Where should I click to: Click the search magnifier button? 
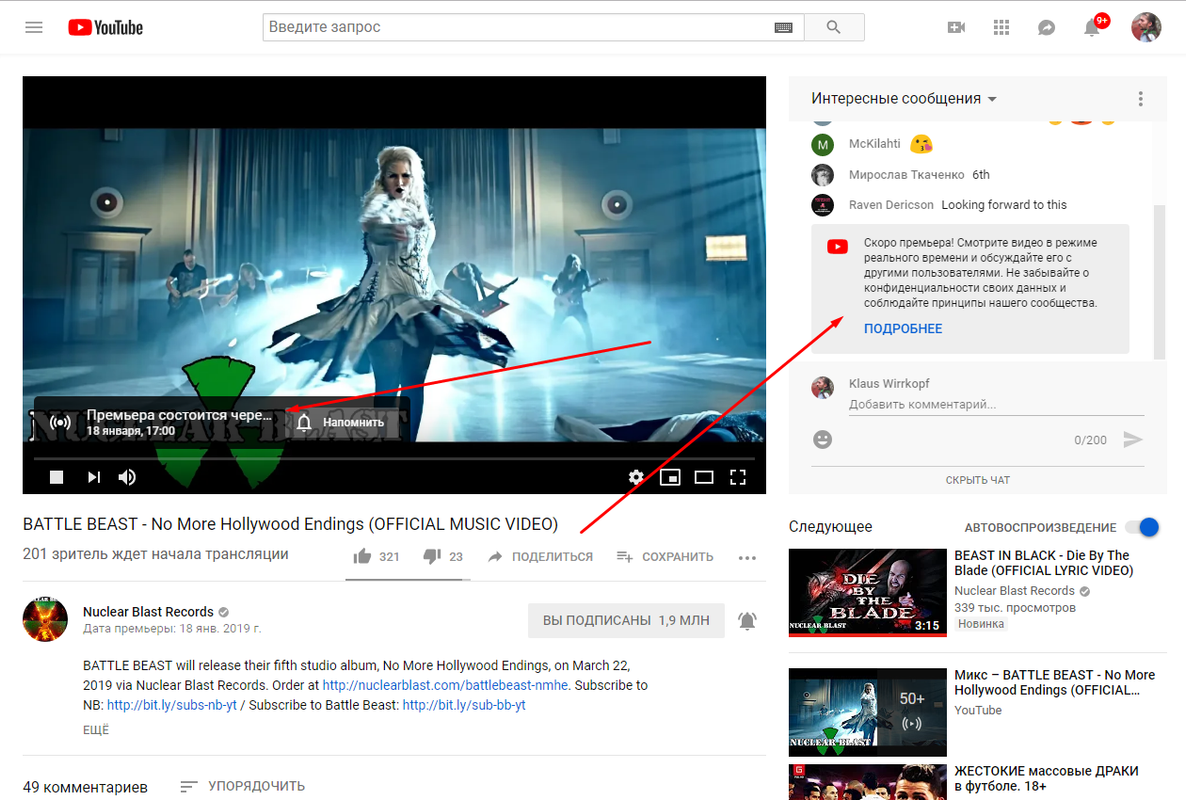[x=834, y=27]
